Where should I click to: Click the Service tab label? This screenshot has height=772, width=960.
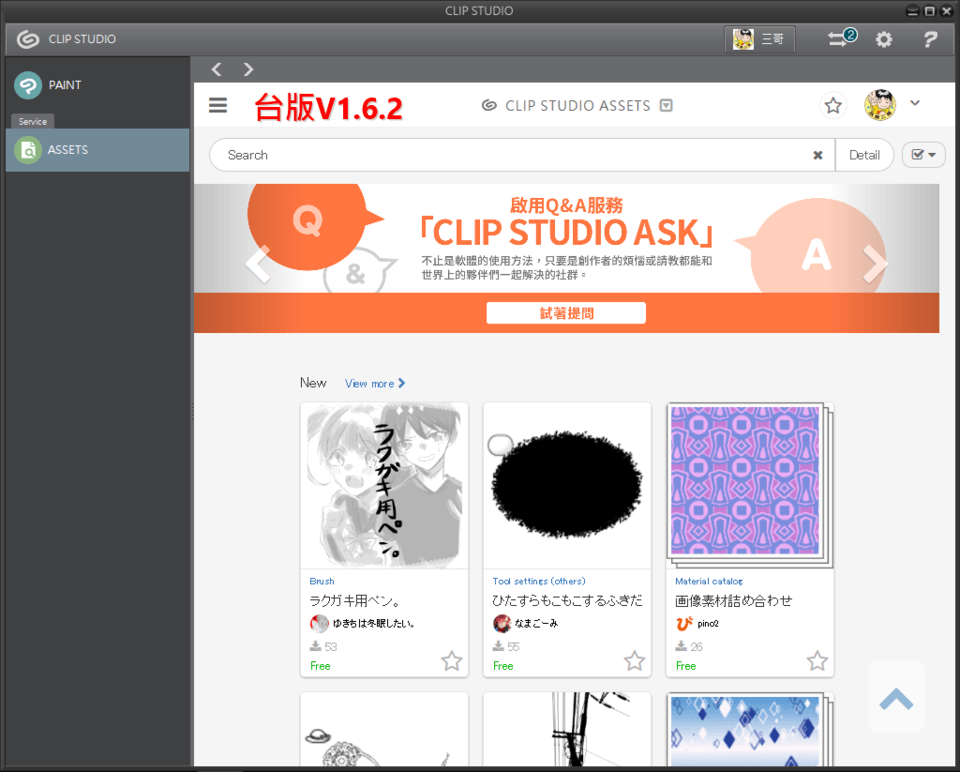click(x=32, y=121)
